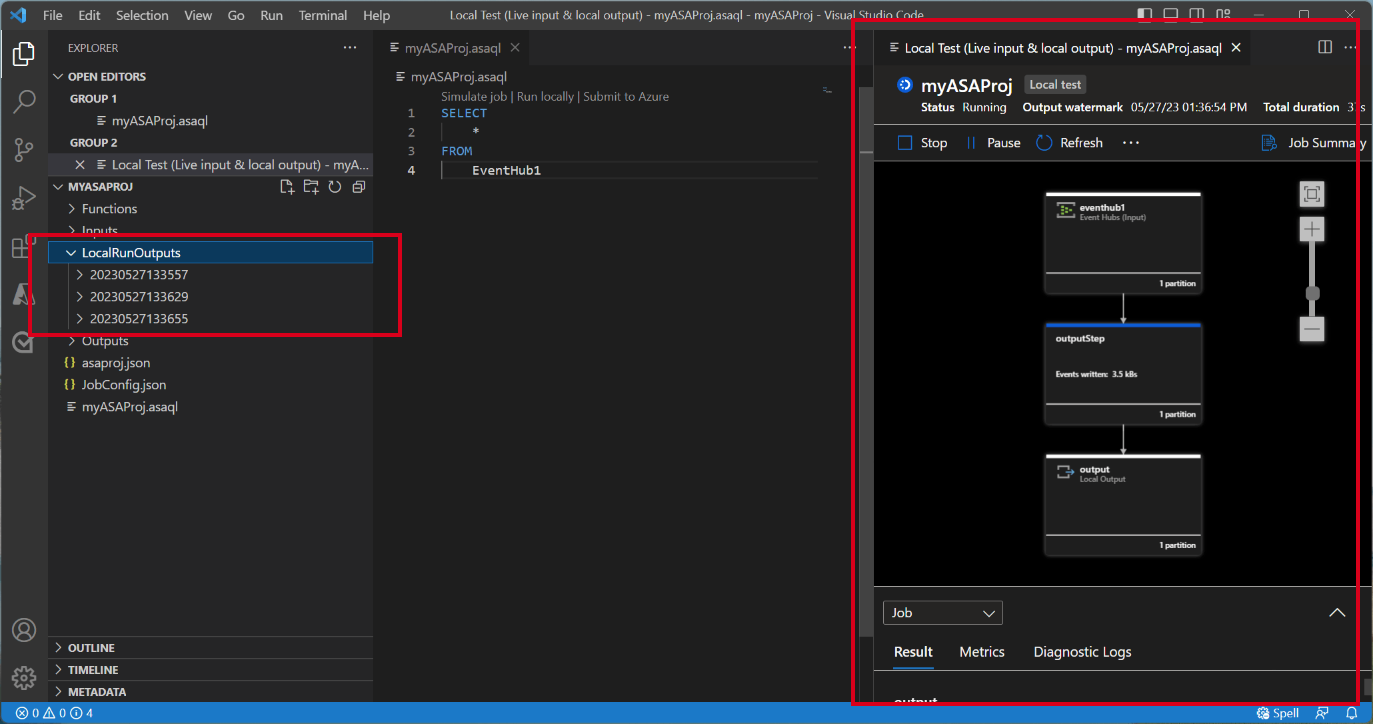This screenshot has width=1373, height=724.
Task: Switch to the Metrics tab
Action: coord(981,651)
